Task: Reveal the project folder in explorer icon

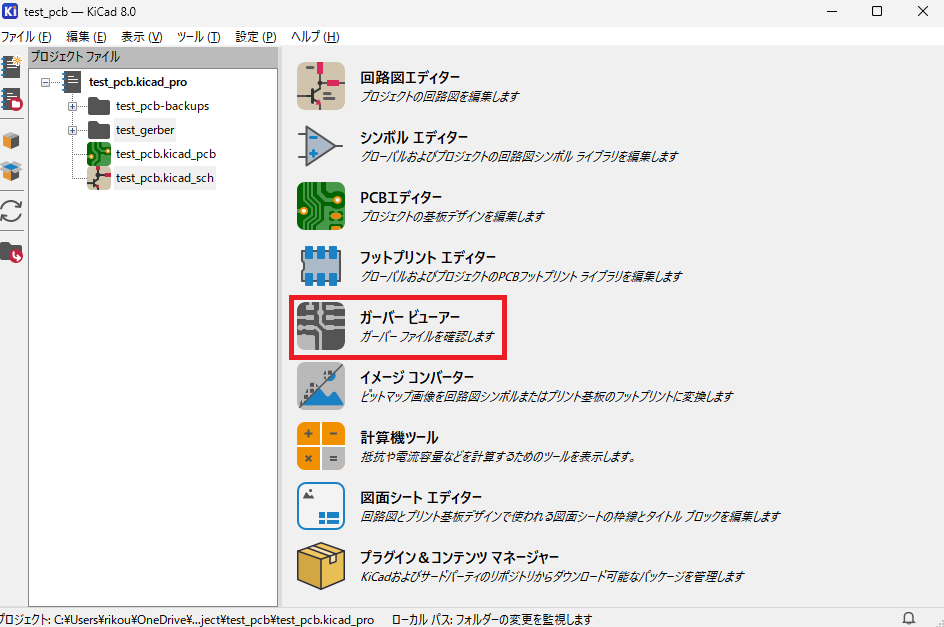Action: 11,252
